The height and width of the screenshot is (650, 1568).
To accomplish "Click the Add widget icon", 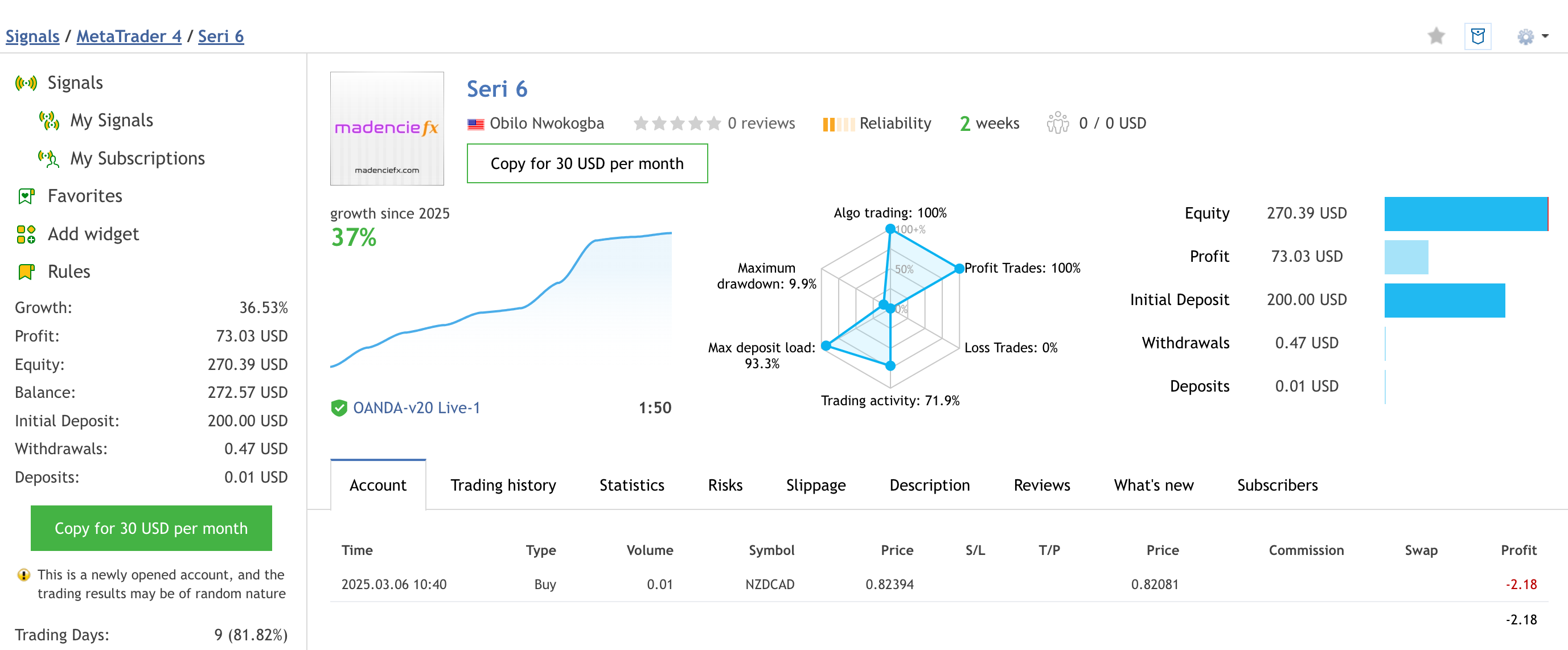I will 26,235.
